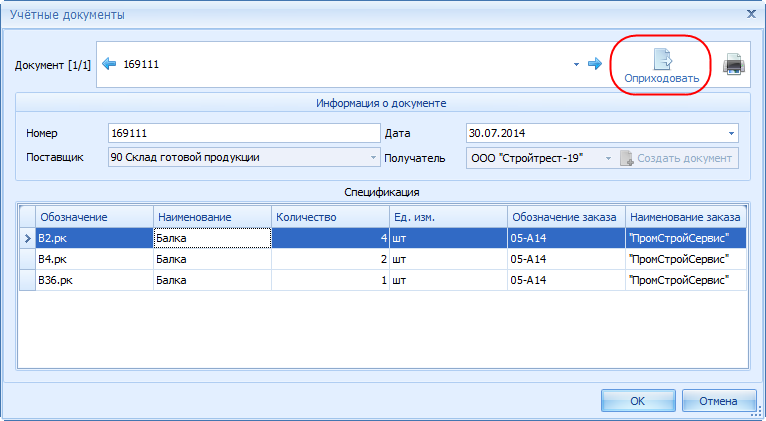766x421 pixels.
Task: Click the row selector of the B36.рк row
Action: pyautogui.click(x=27, y=280)
